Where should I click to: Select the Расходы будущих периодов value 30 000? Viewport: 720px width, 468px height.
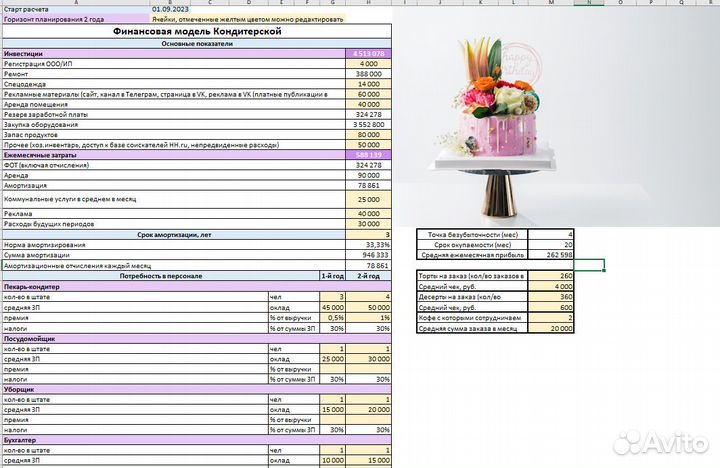tap(369, 223)
